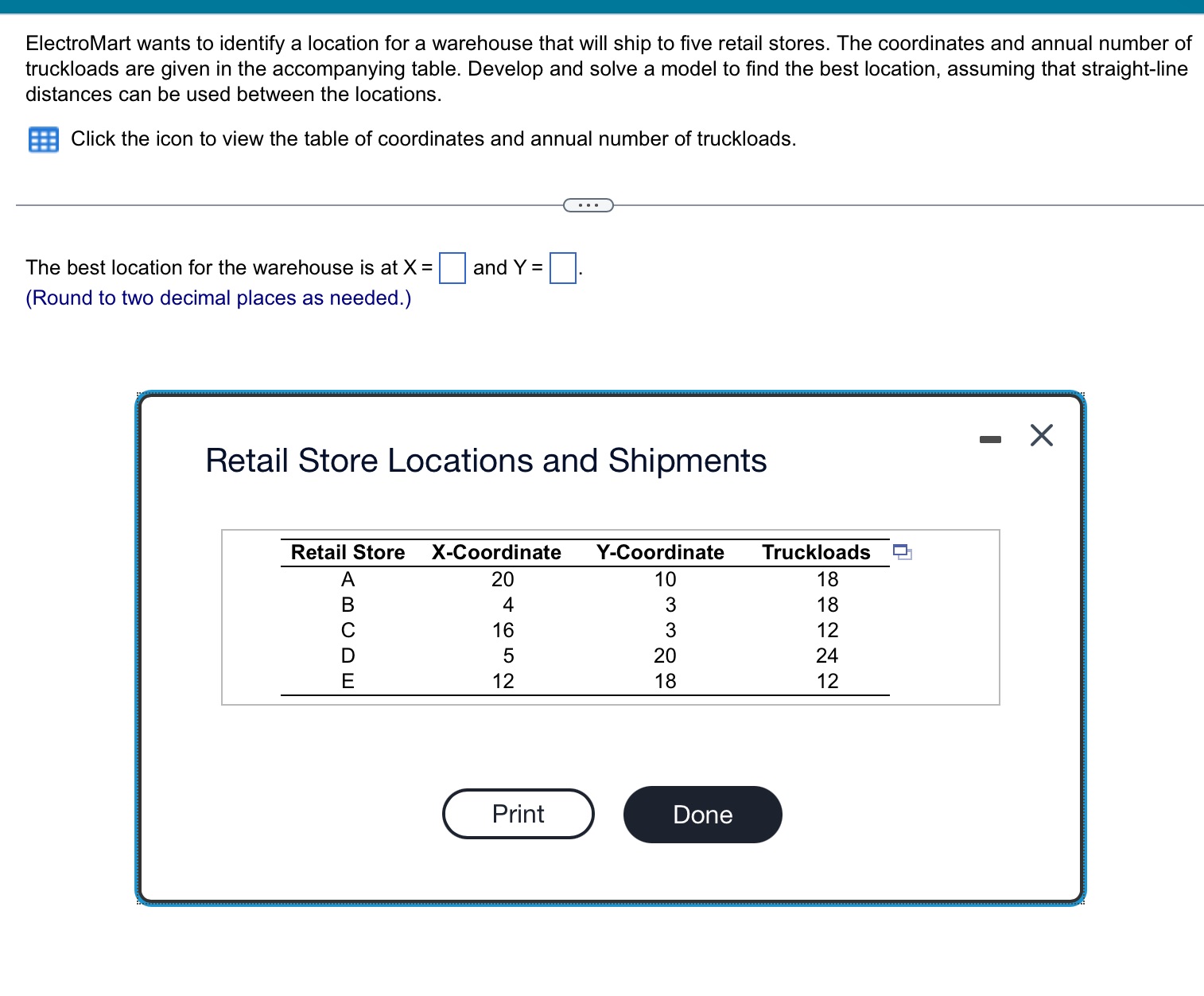The height and width of the screenshot is (996, 1204).
Task: Click the Print button
Action: 518,814
